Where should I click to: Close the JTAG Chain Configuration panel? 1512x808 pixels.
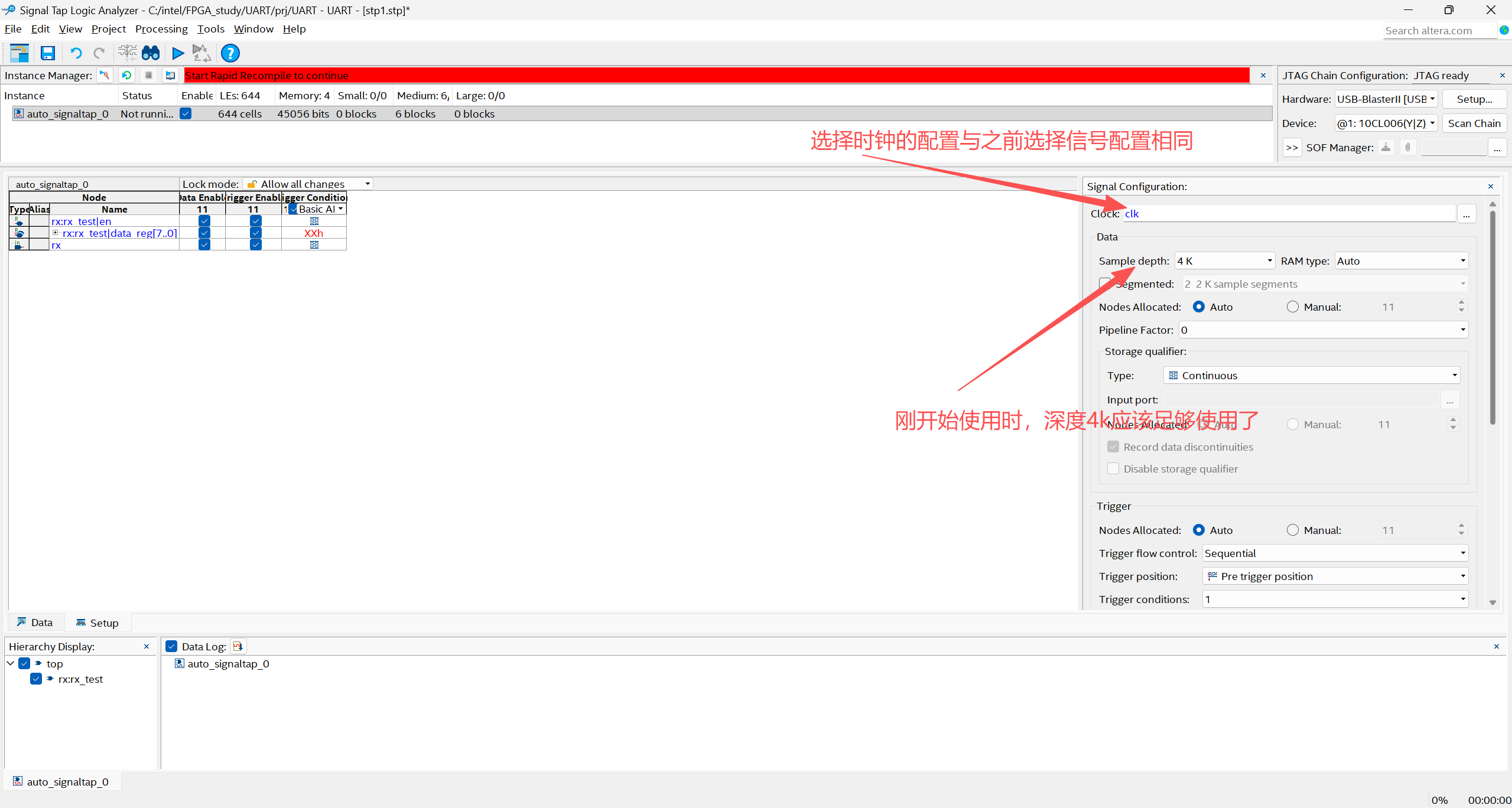pos(1503,75)
